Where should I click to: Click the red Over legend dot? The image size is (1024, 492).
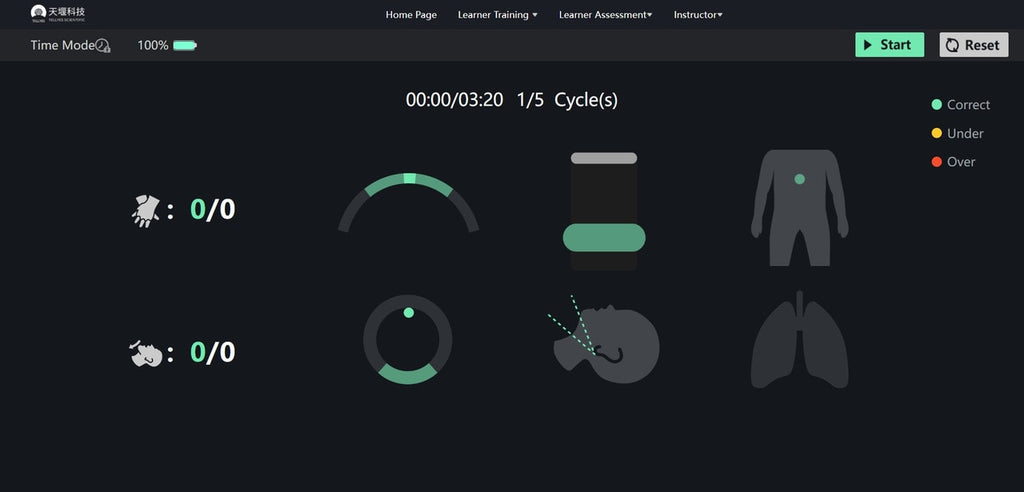pyautogui.click(x=937, y=162)
